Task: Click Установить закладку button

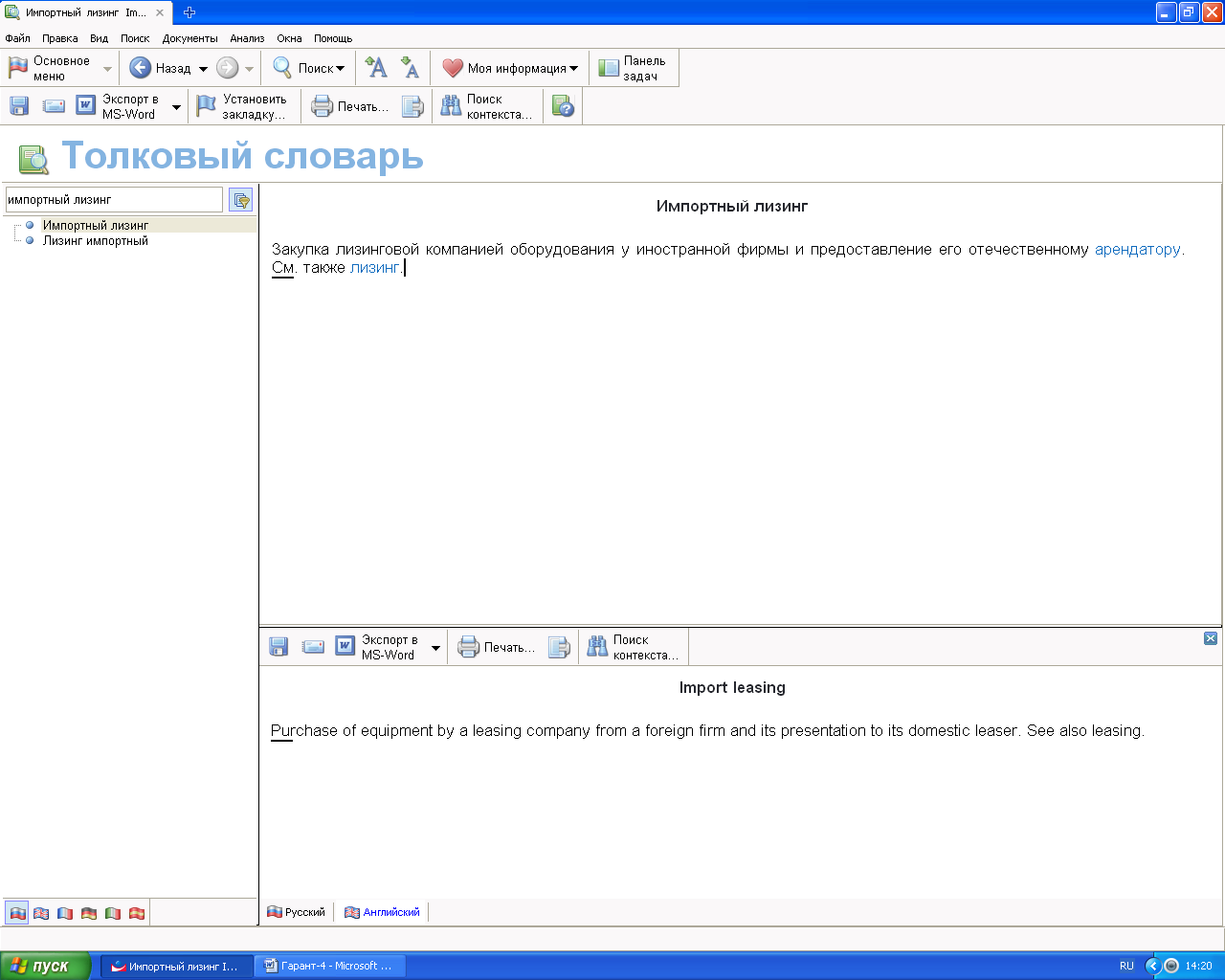Action: click(243, 106)
